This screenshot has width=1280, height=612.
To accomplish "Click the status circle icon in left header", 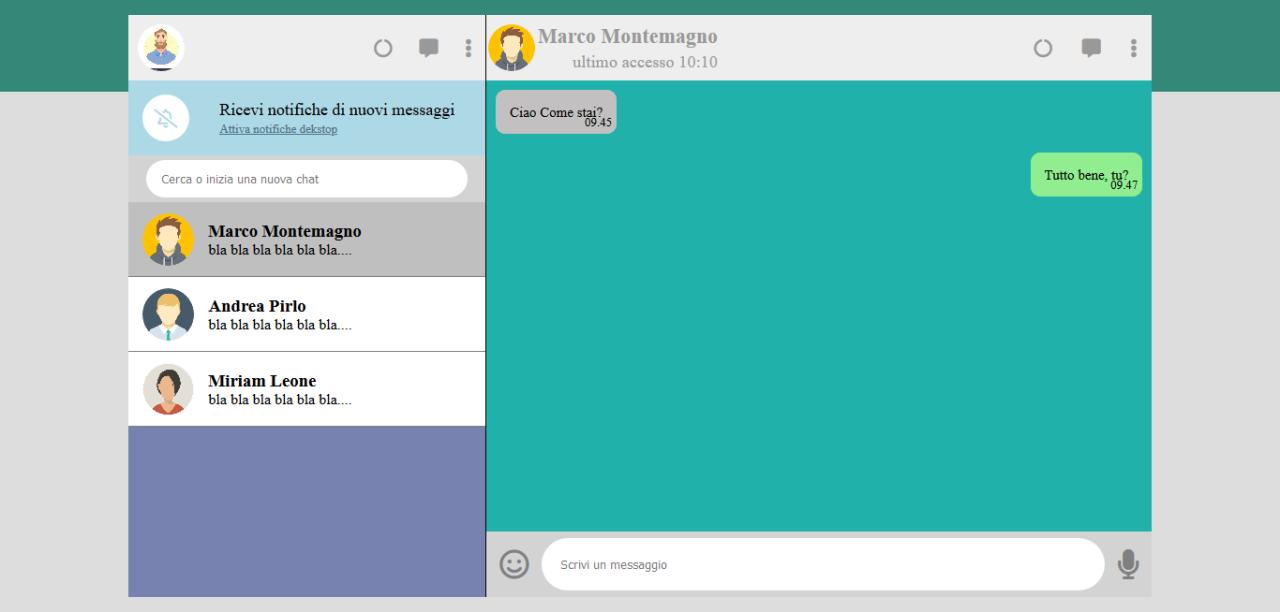I will (383, 48).
